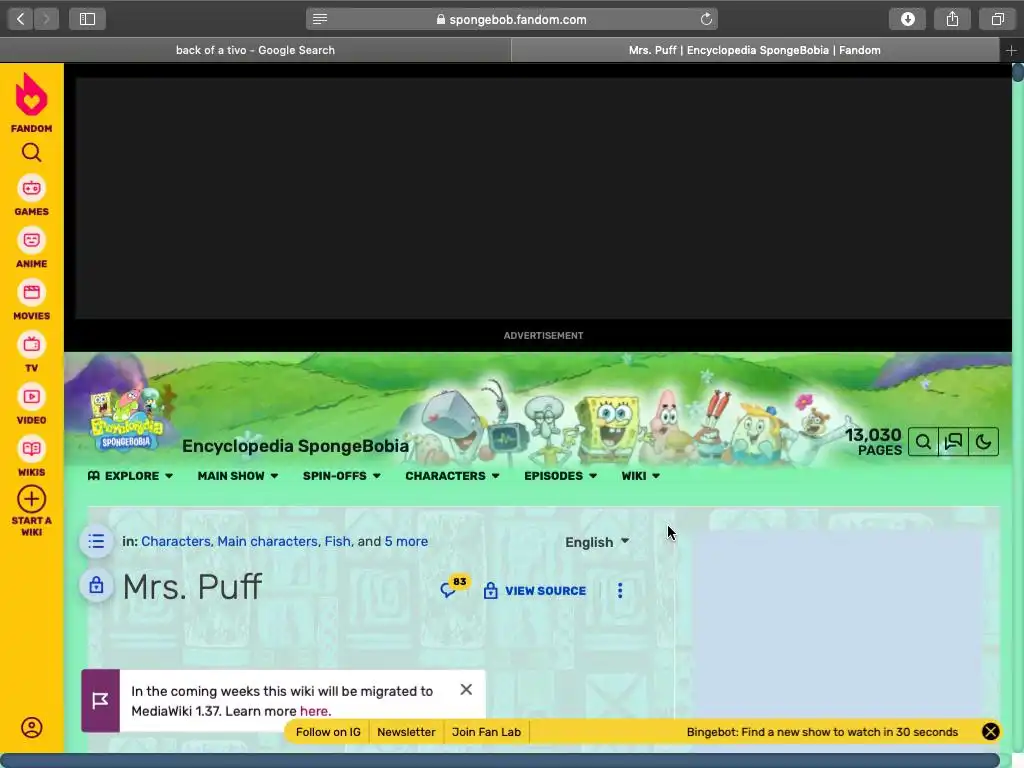Add a new Safari tab
The height and width of the screenshot is (768, 1024).
click(1011, 50)
